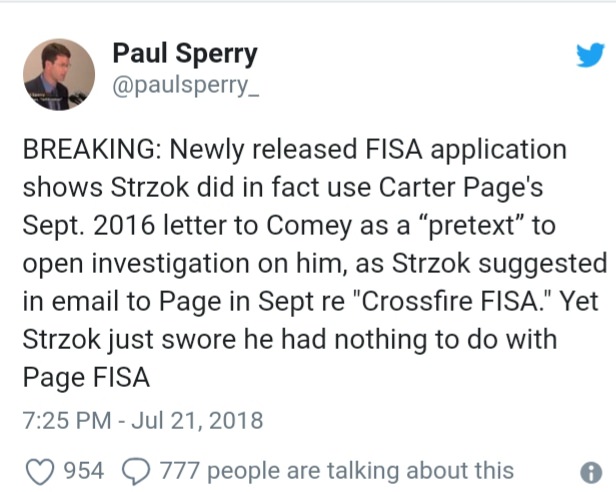Click the 954 likes count
The height and width of the screenshot is (492, 616).
(84, 471)
